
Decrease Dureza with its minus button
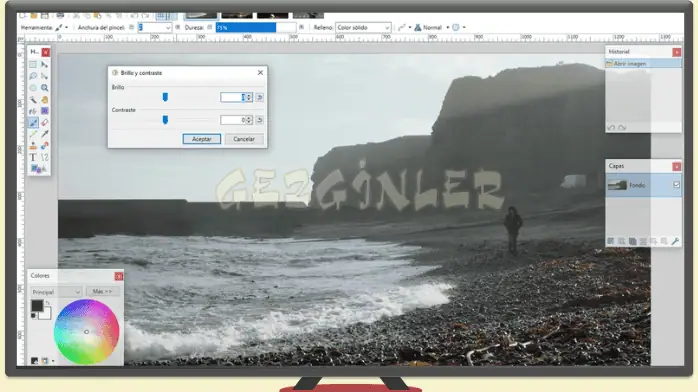210,28
